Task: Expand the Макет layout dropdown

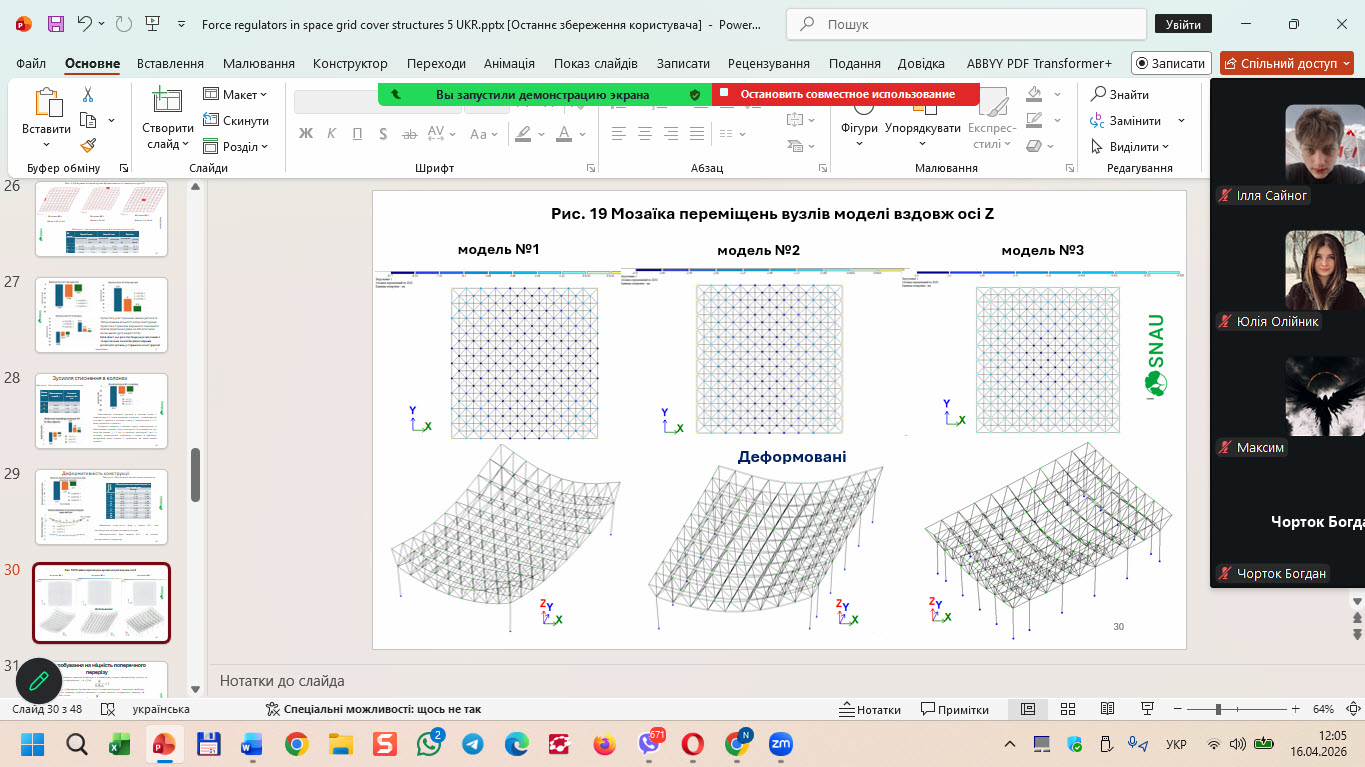Action: coord(236,94)
